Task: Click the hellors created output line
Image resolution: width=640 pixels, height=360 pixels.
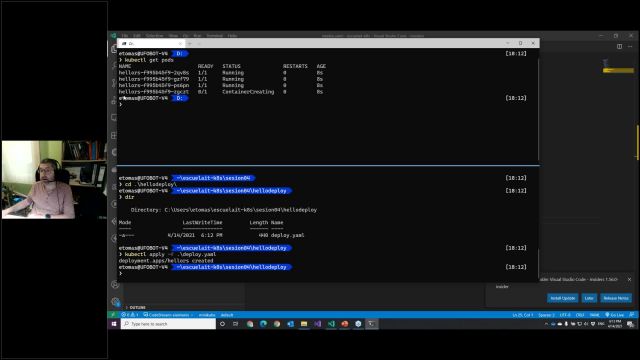Action: click(x=166, y=260)
